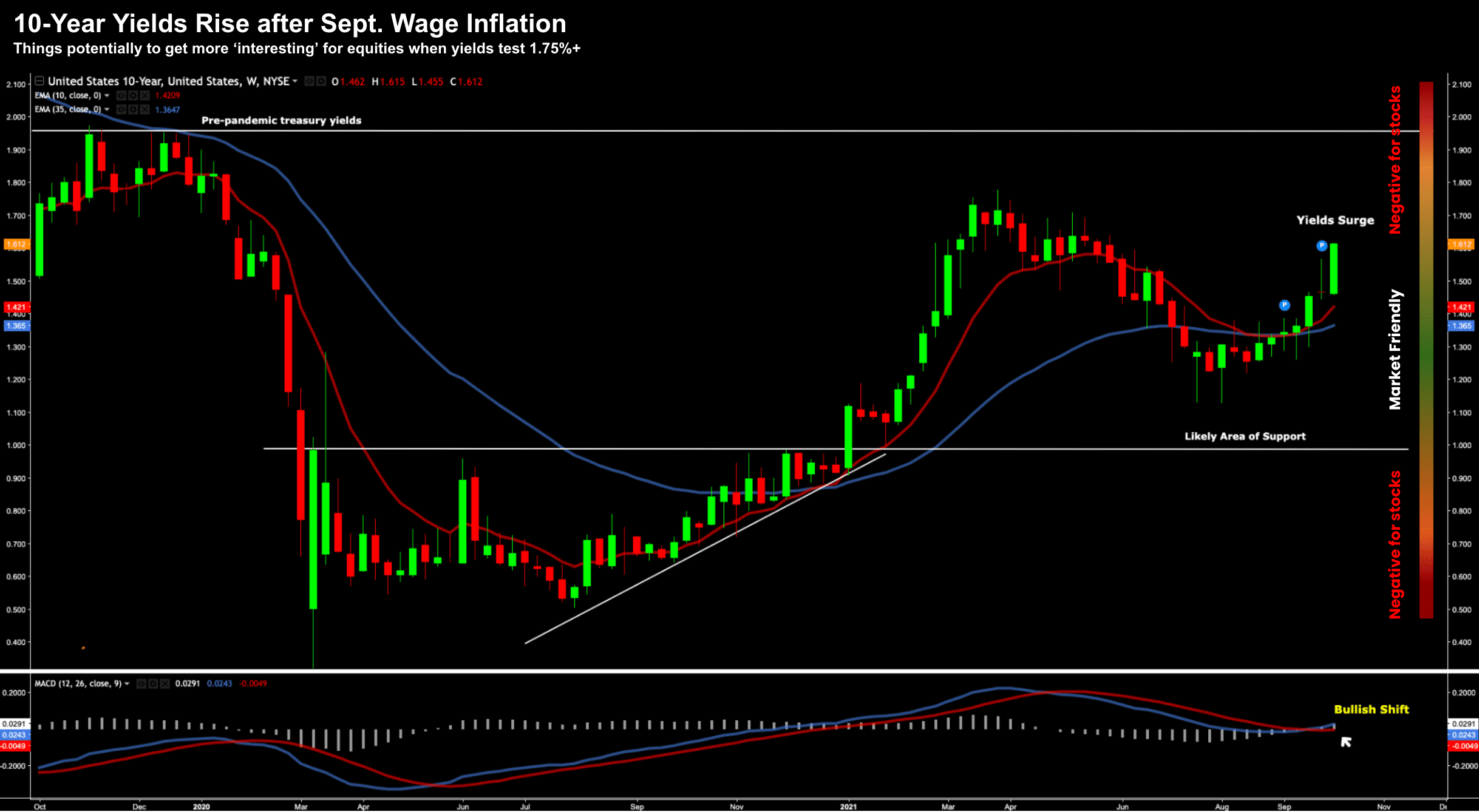The height and width of the screenshot is (812, 1479).
Task: Toggle MACD visibility eye icon
Action: click(141, 683)
